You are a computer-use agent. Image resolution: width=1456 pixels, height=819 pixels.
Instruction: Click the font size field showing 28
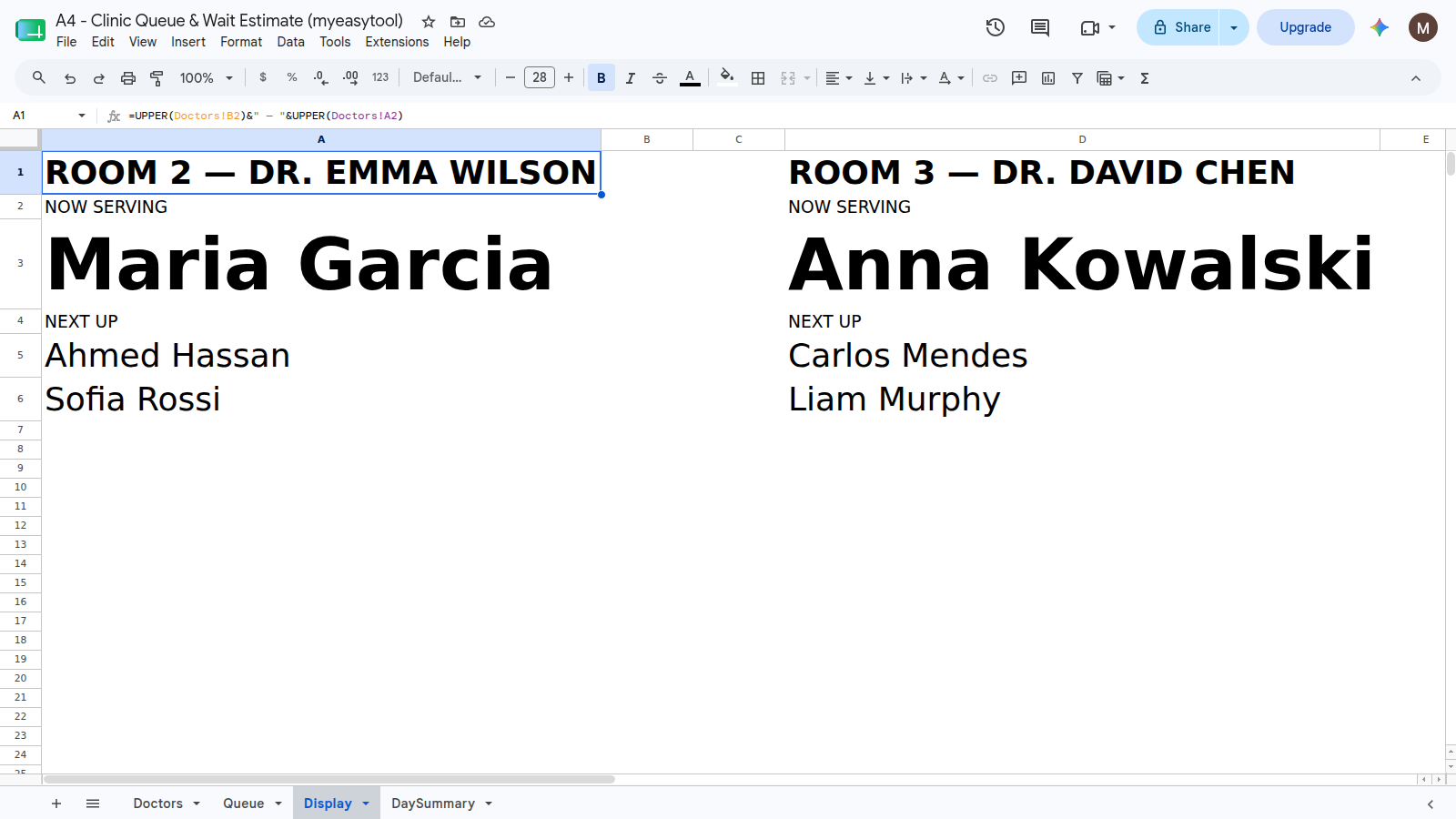[x=540, y=77]
